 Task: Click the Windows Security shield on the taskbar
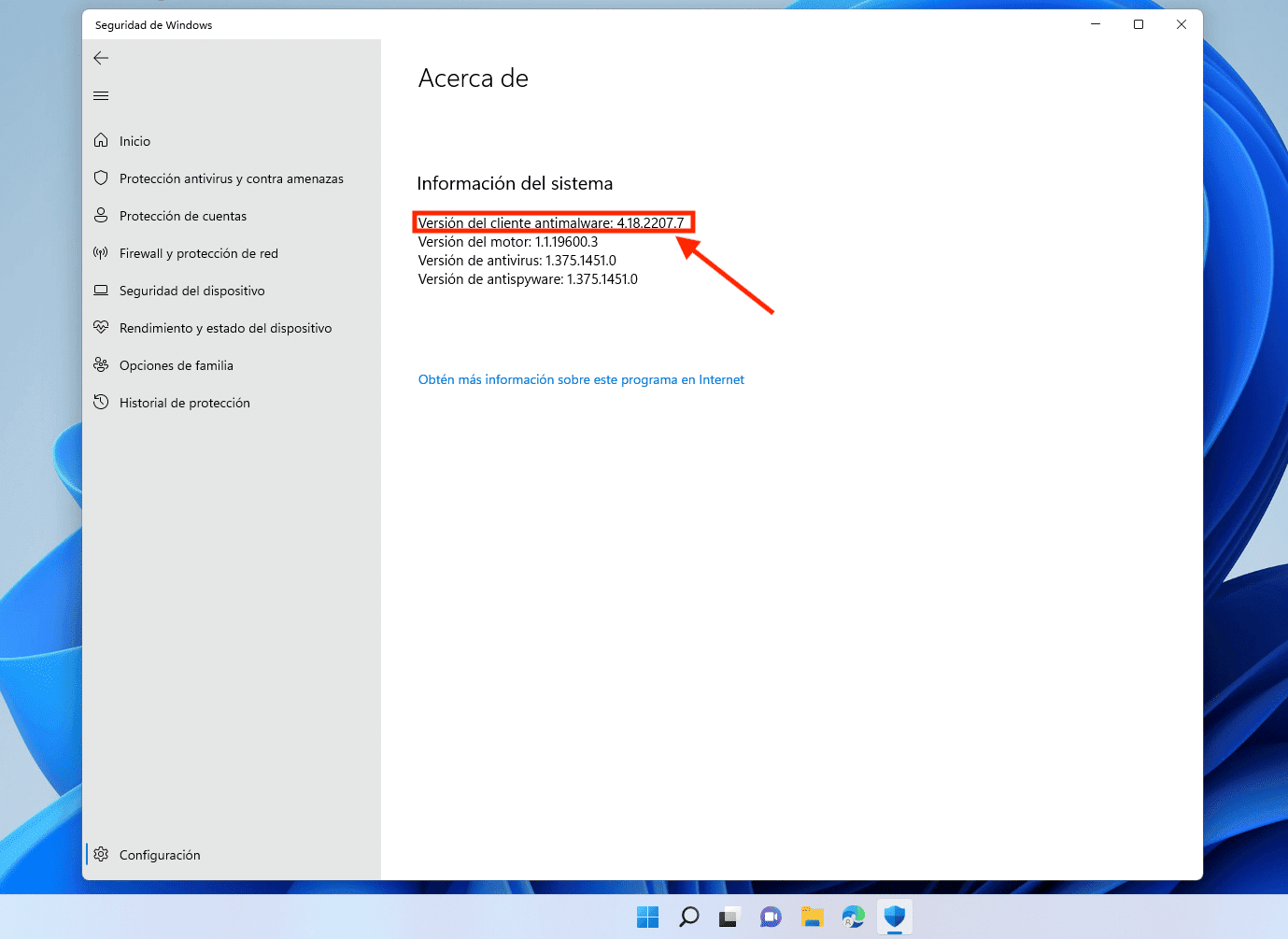point(895,917)
